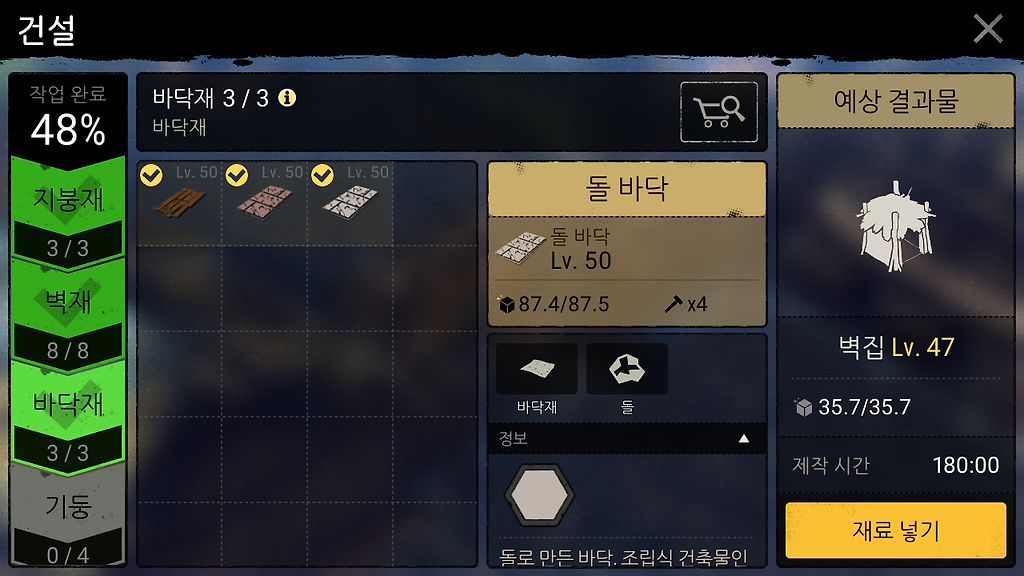The height and width of the screenshot is (576, 1024).
Task: Select the pink tile floor item
Action: tap(264, 202)
